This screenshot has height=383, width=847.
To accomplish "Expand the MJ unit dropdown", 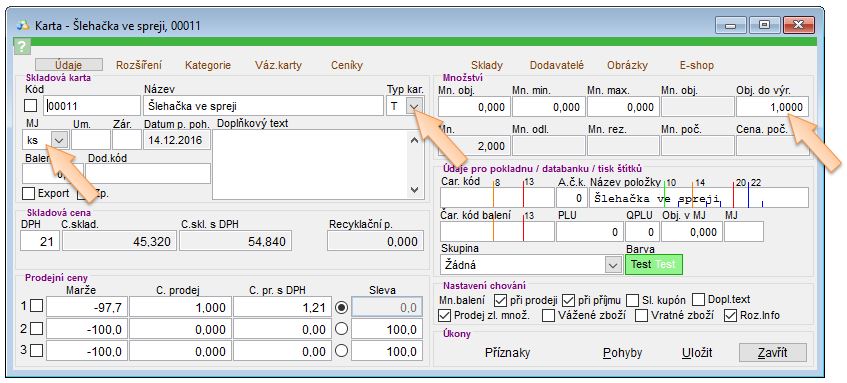I will [59, 140].
